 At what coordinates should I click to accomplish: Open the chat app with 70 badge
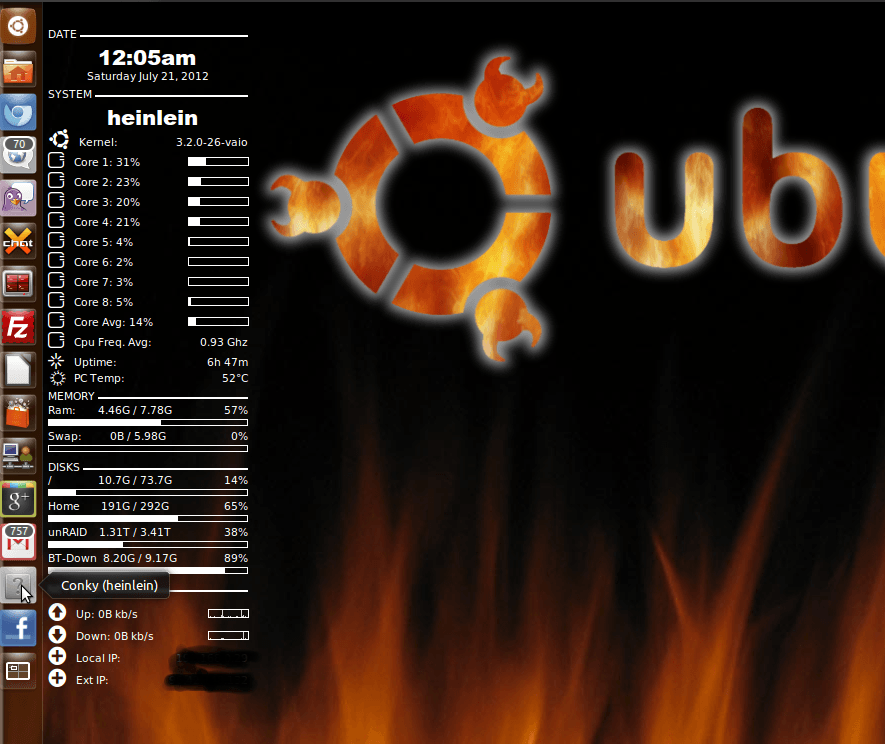point(18,154)
